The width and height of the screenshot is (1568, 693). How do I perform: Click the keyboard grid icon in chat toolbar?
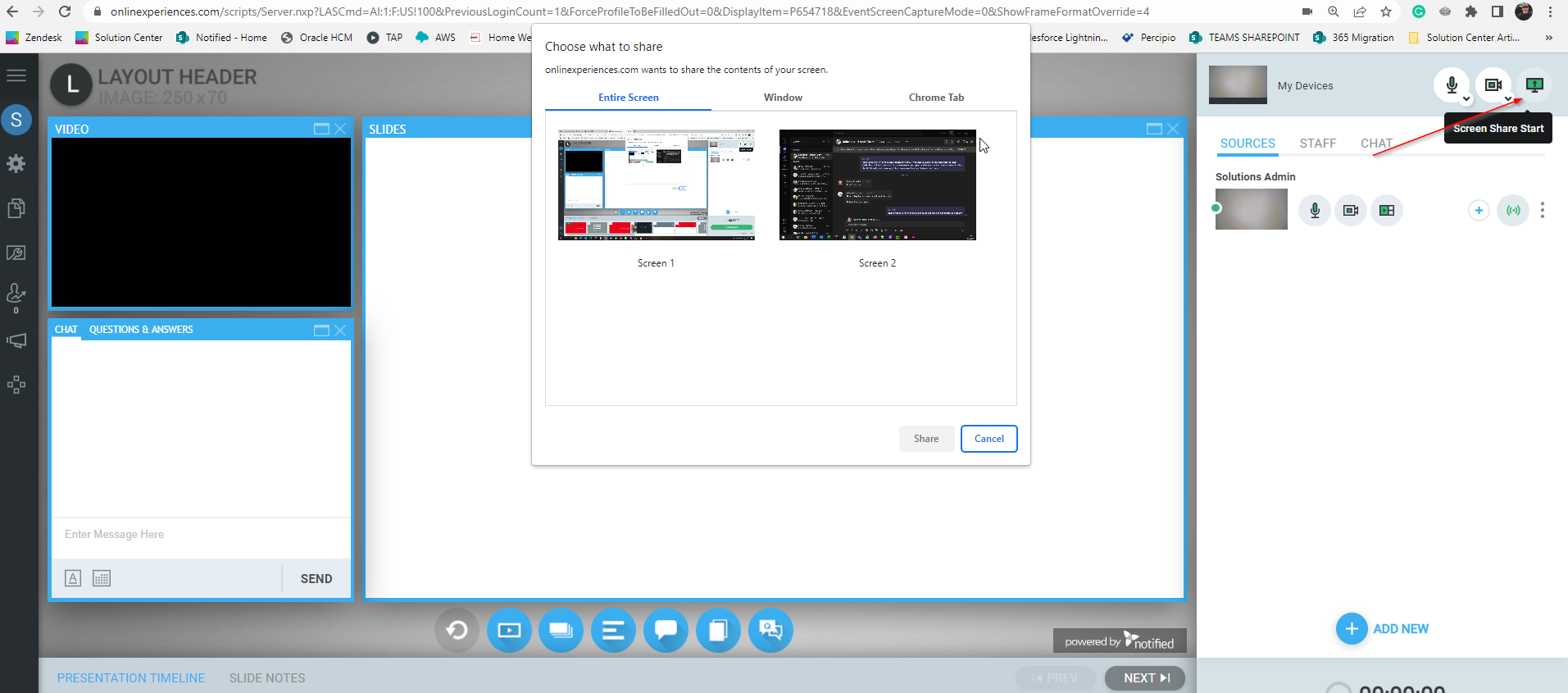coord(102,578)
